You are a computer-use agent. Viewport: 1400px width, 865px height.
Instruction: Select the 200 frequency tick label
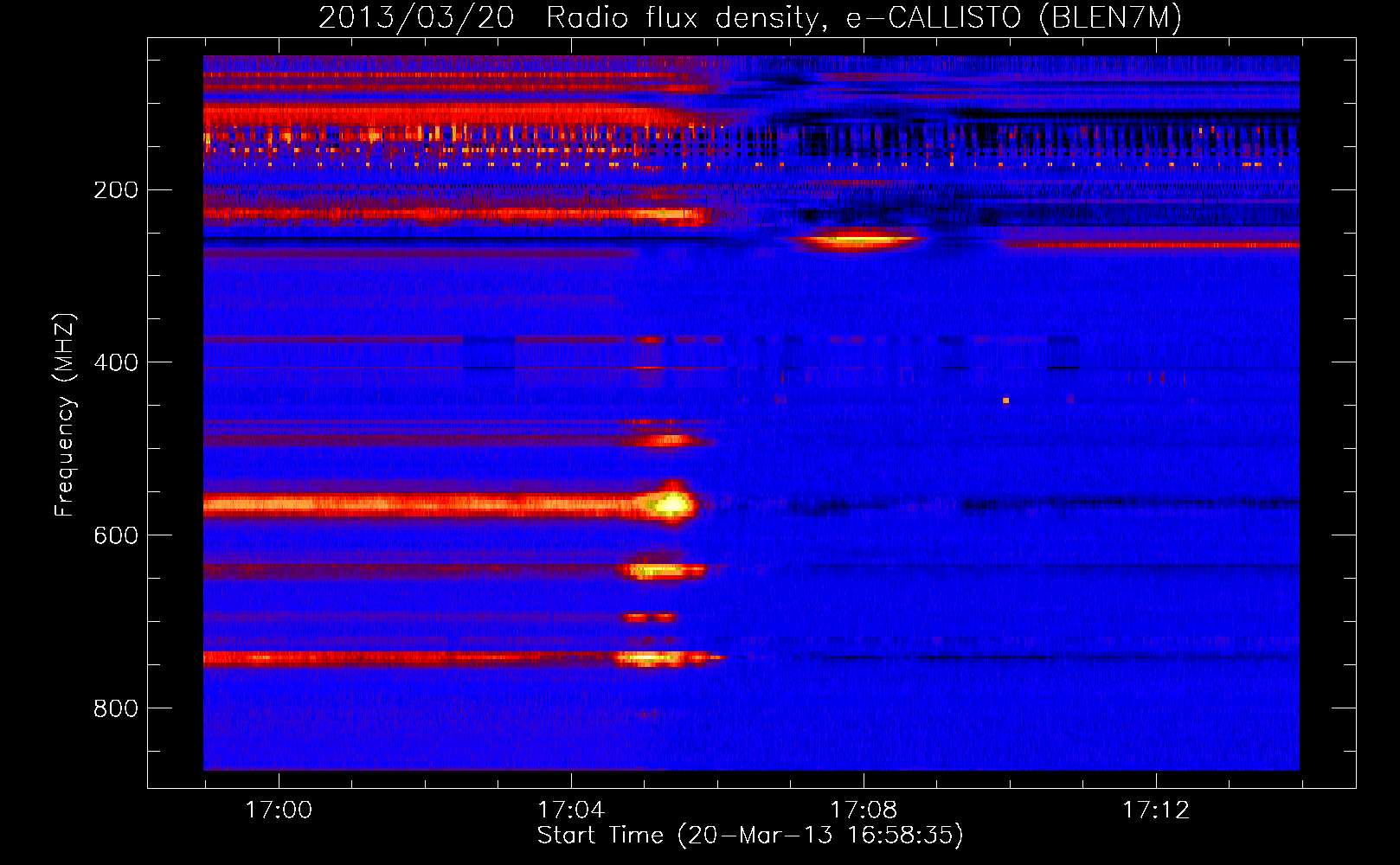tap(116, 189)
